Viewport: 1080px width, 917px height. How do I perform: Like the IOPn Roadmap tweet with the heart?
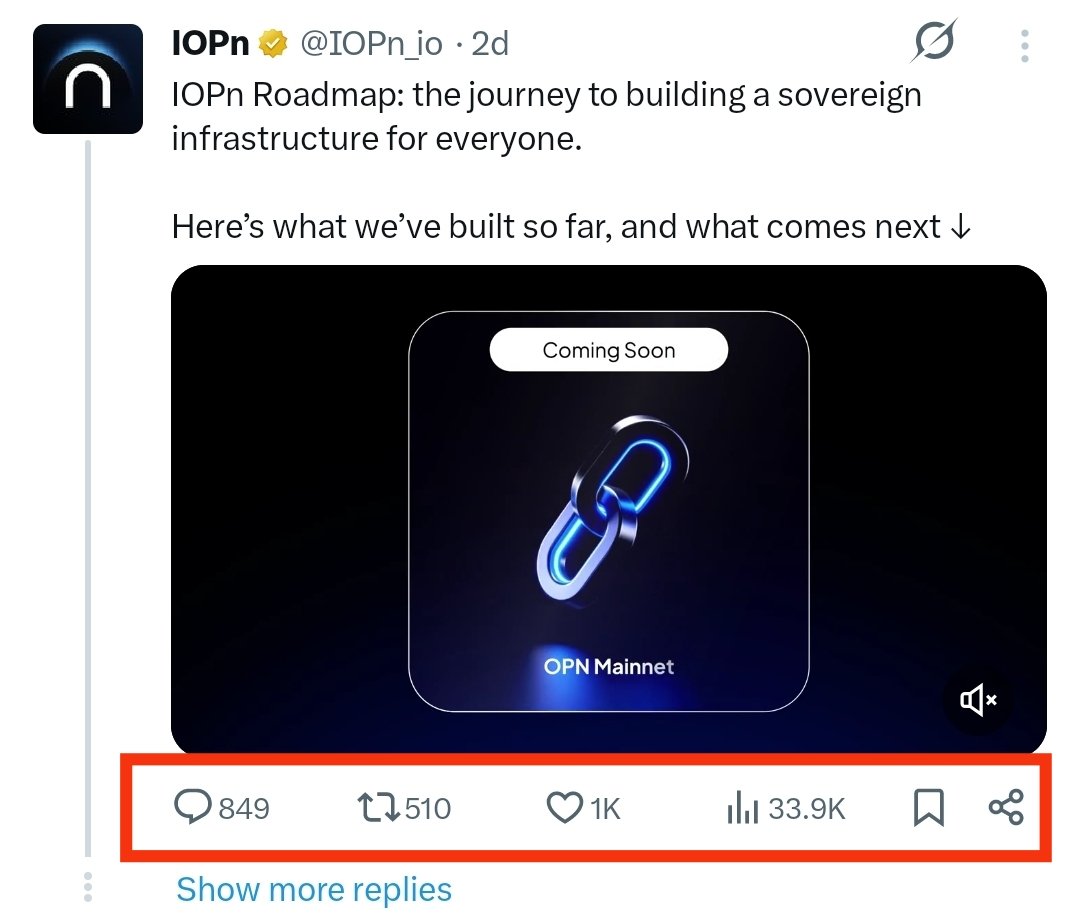[x=565, y=807]
